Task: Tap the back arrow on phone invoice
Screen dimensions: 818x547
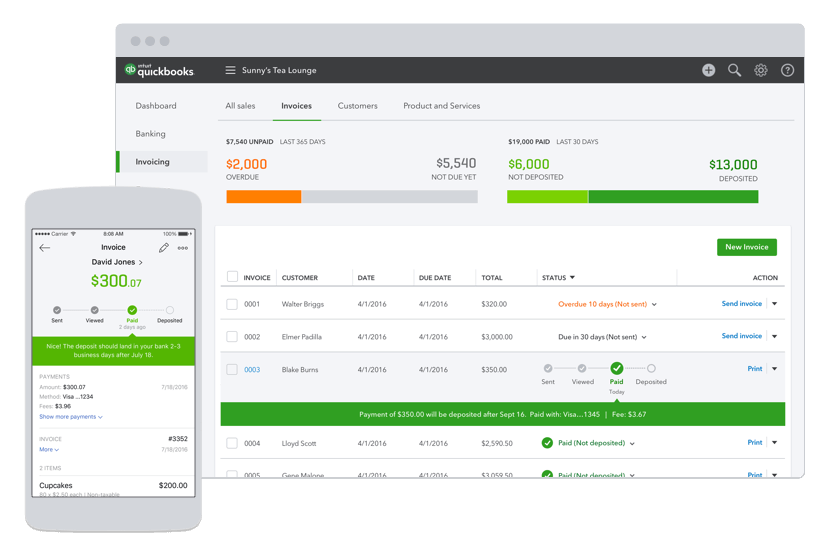Action: point(45,248)
